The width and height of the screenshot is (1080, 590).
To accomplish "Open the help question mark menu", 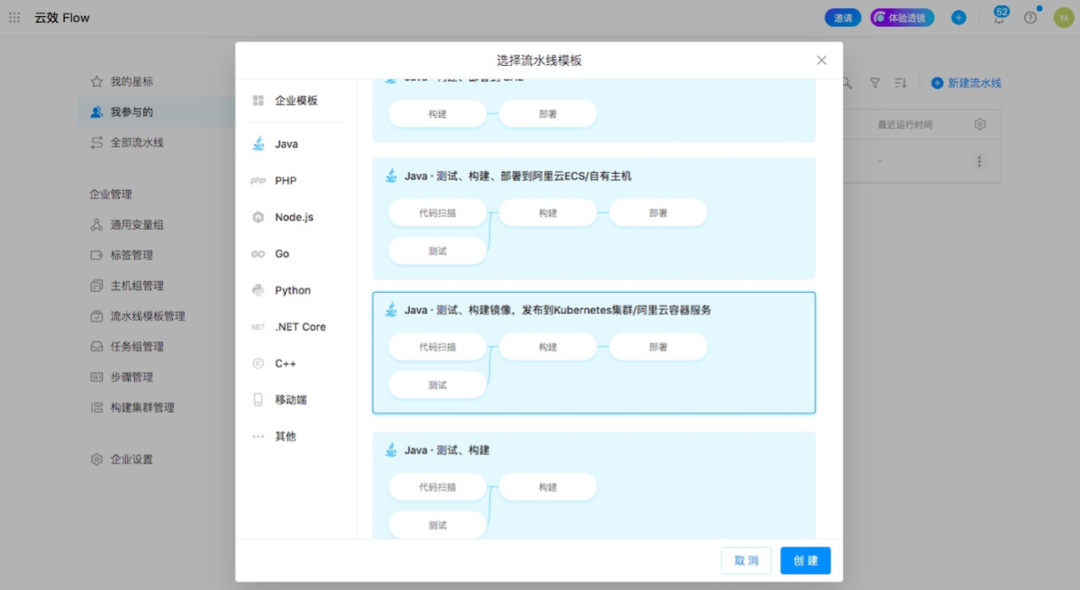I will 1030,17.
